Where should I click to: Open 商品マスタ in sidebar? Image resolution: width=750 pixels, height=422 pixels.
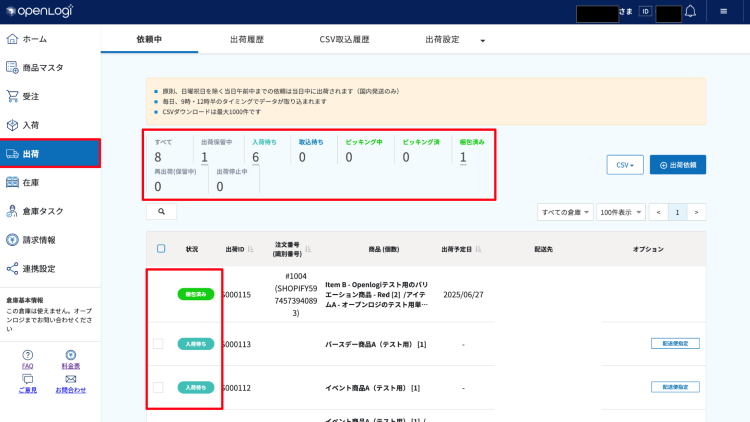tap(50, 67)
